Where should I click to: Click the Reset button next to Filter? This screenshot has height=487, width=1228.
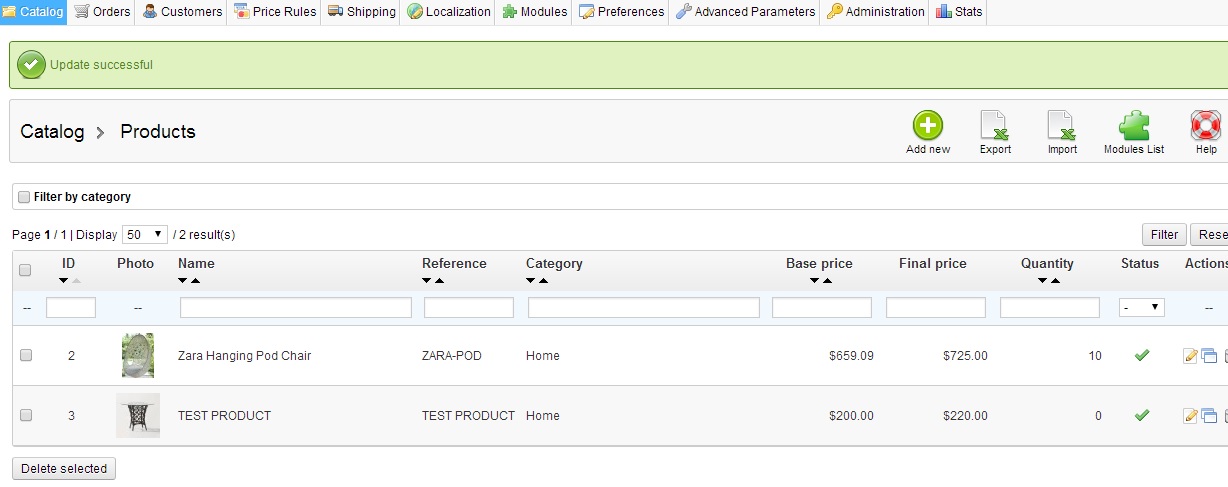(x=1209, y=235)
